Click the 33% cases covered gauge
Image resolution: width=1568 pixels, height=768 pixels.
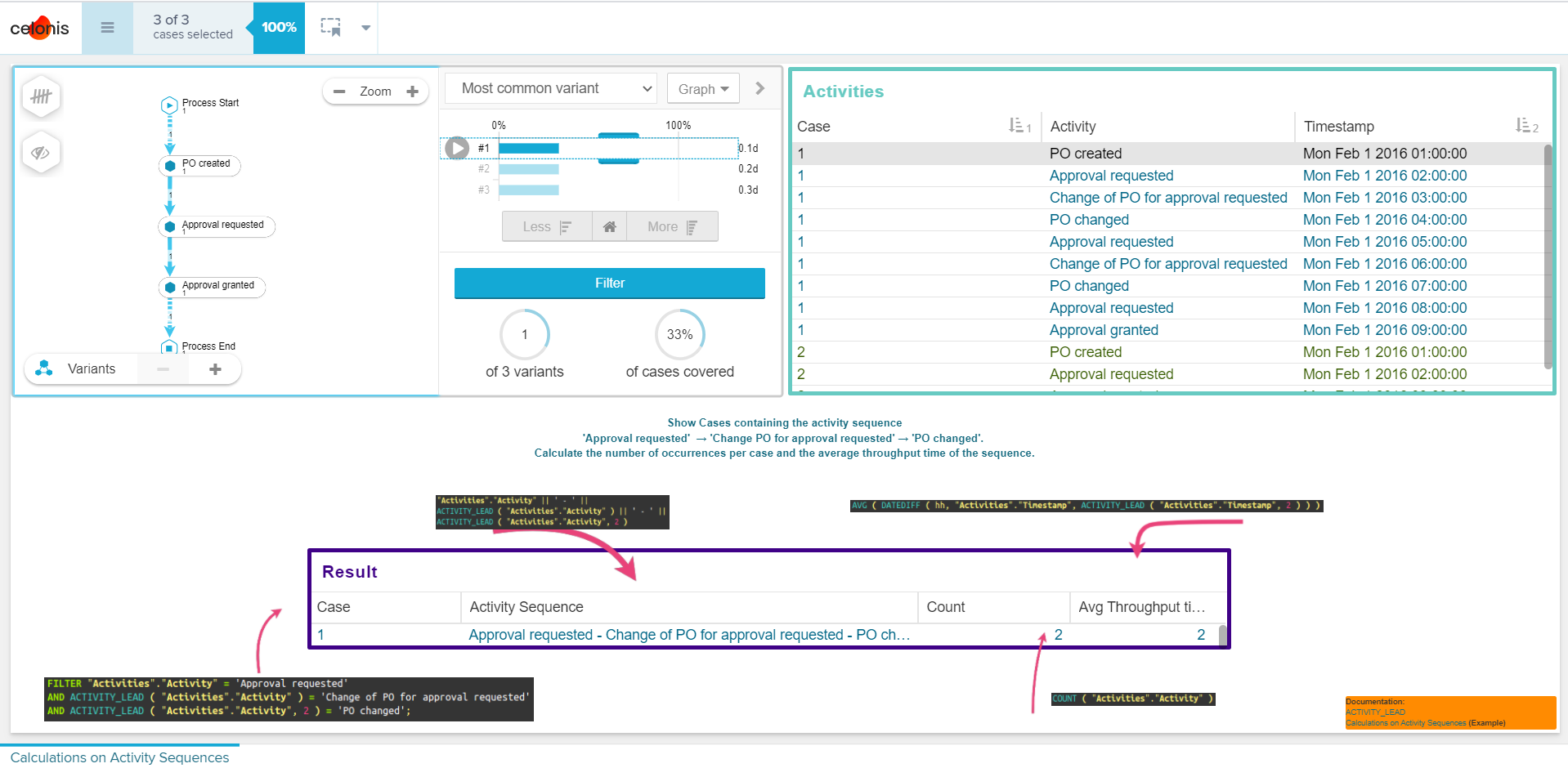tap(679, 334)
